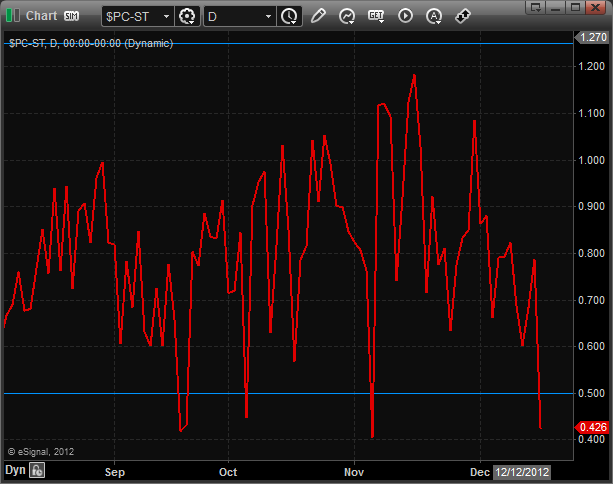Click the 0.800 value on price axis
The width and height of the screenshot is (613, 484).
[591, 253]
